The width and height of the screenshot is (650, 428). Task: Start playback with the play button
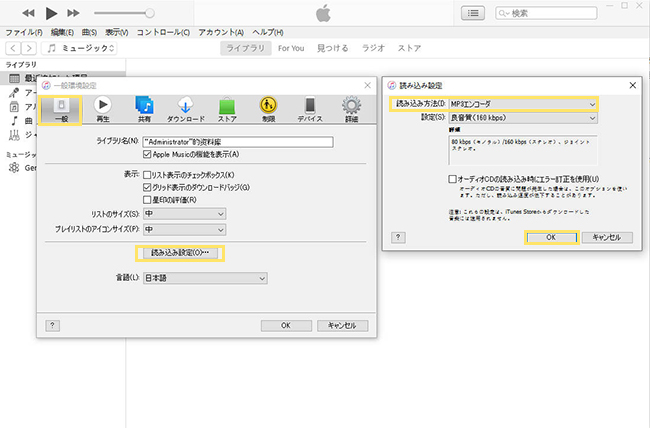click(51, 13)
